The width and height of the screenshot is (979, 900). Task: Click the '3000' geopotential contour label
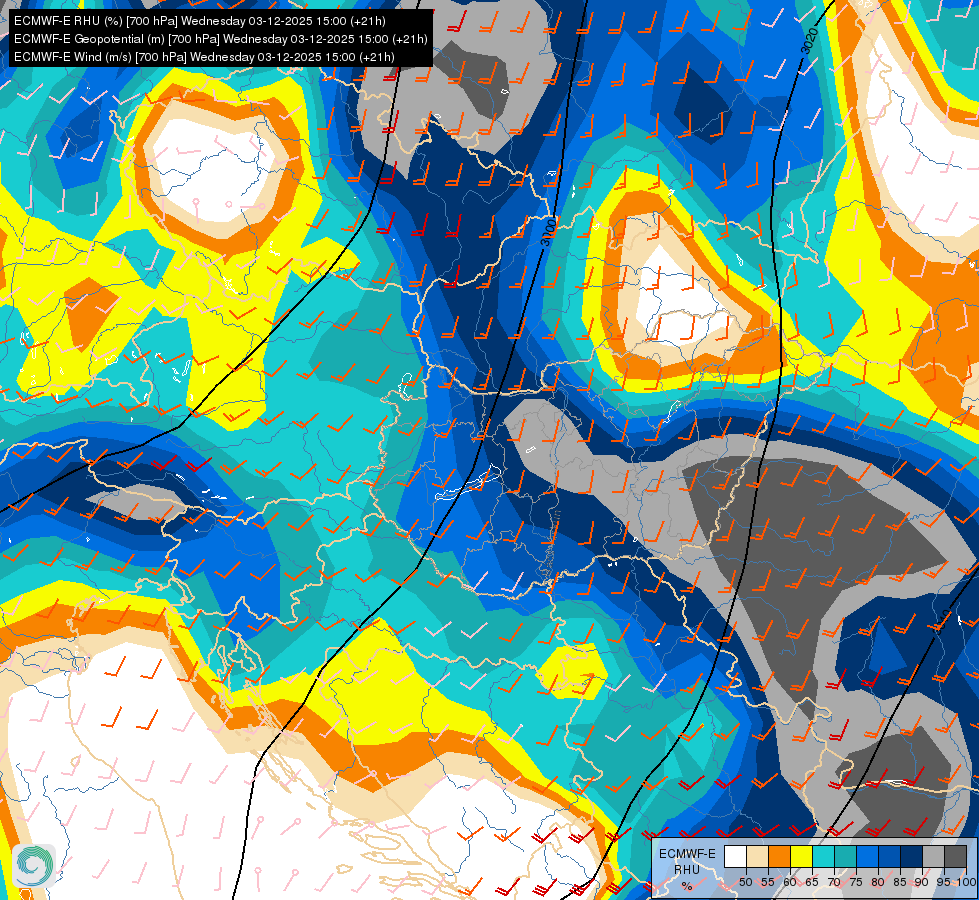[x=549, y=232]
